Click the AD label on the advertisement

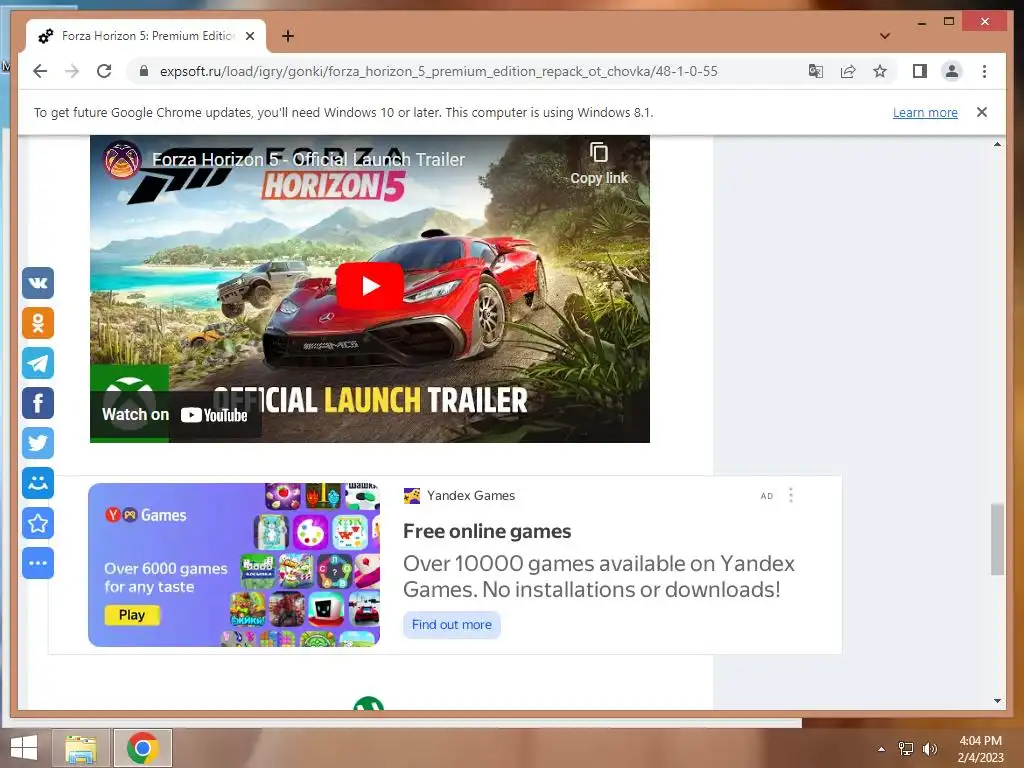pos(767,496)
